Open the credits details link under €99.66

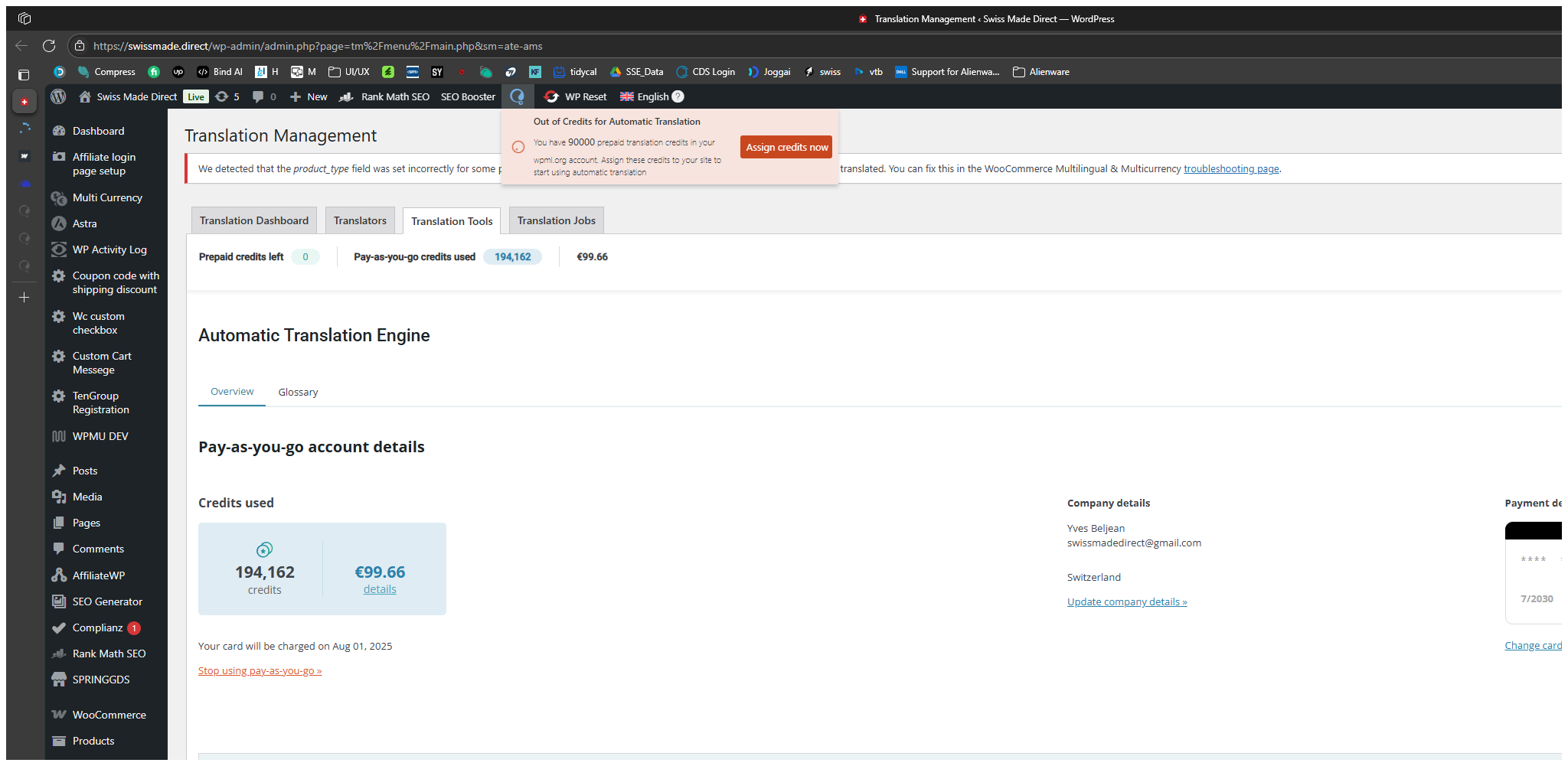pos(380,589)
